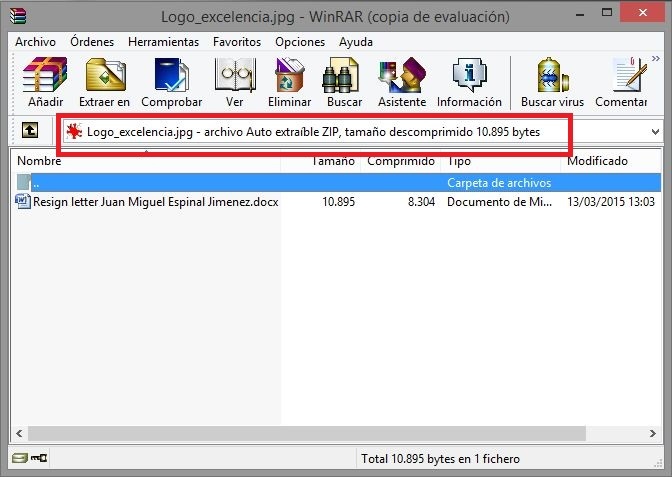Close the WinRAR window
Viewport: 672px width, 477px height.
(643, 13)
